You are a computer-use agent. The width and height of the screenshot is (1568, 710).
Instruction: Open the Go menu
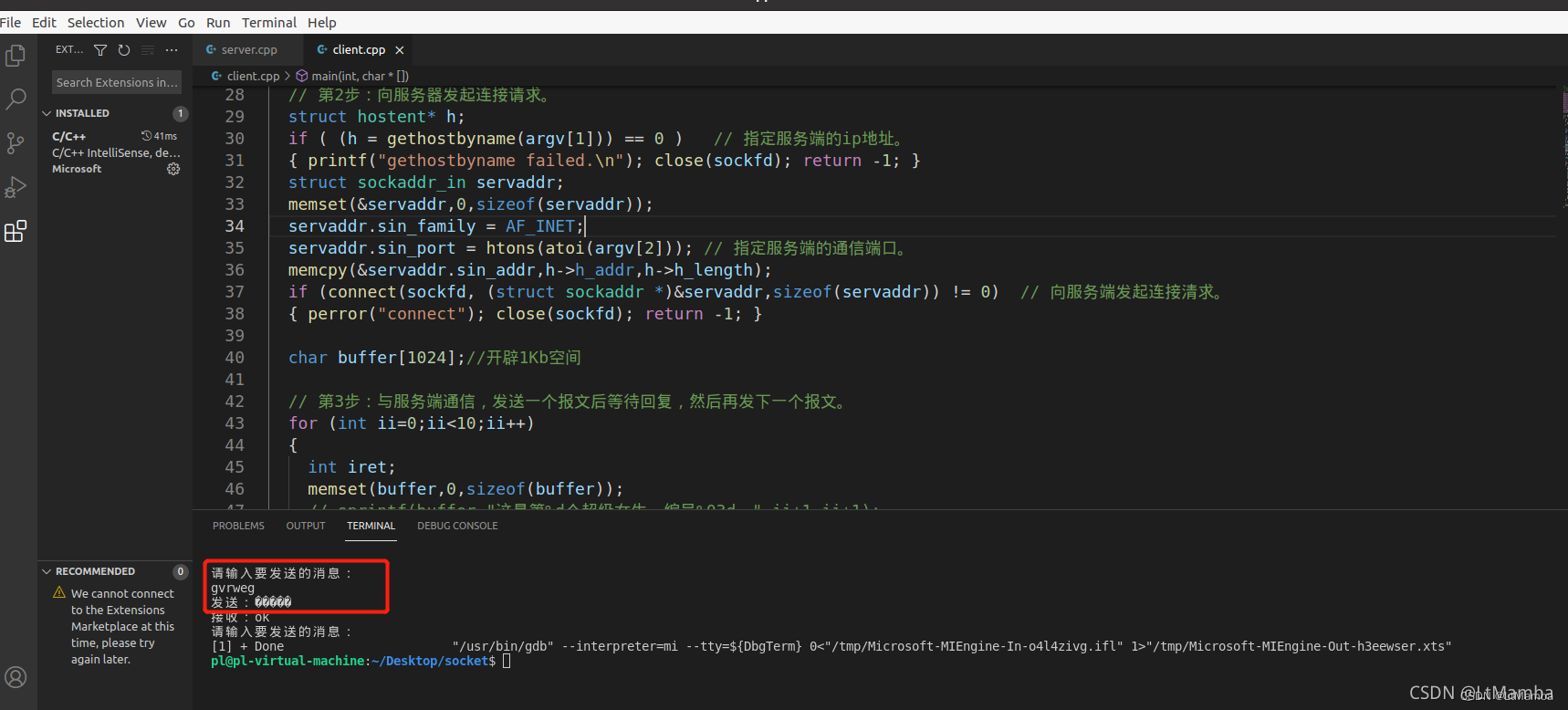tap(186, 23)
